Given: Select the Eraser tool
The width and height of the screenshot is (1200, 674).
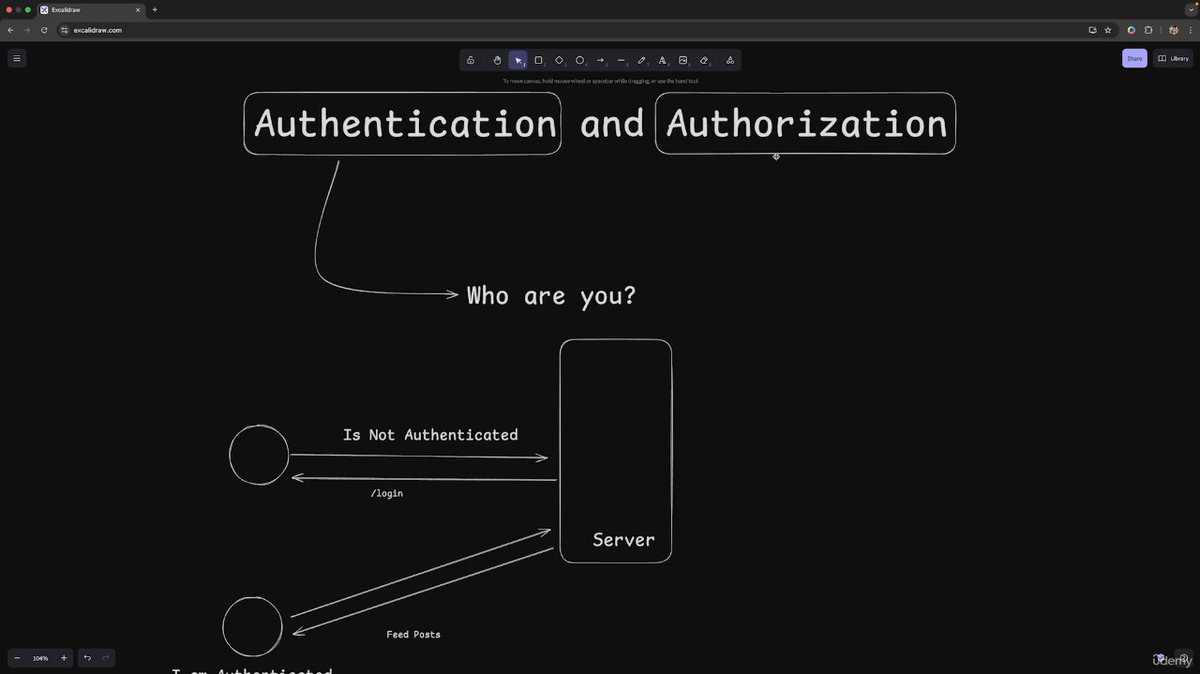Looking at the screenshot, I should [x=704, y=60].
